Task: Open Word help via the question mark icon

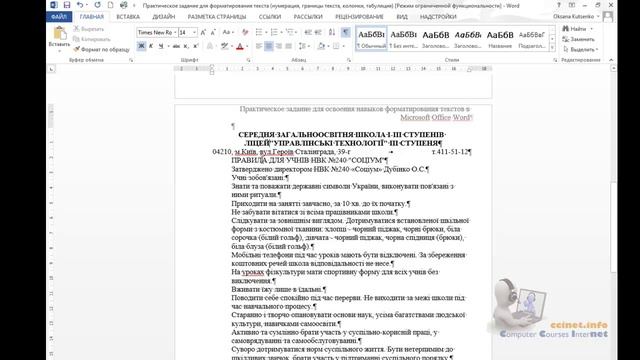Action: [x=559, y=5]
